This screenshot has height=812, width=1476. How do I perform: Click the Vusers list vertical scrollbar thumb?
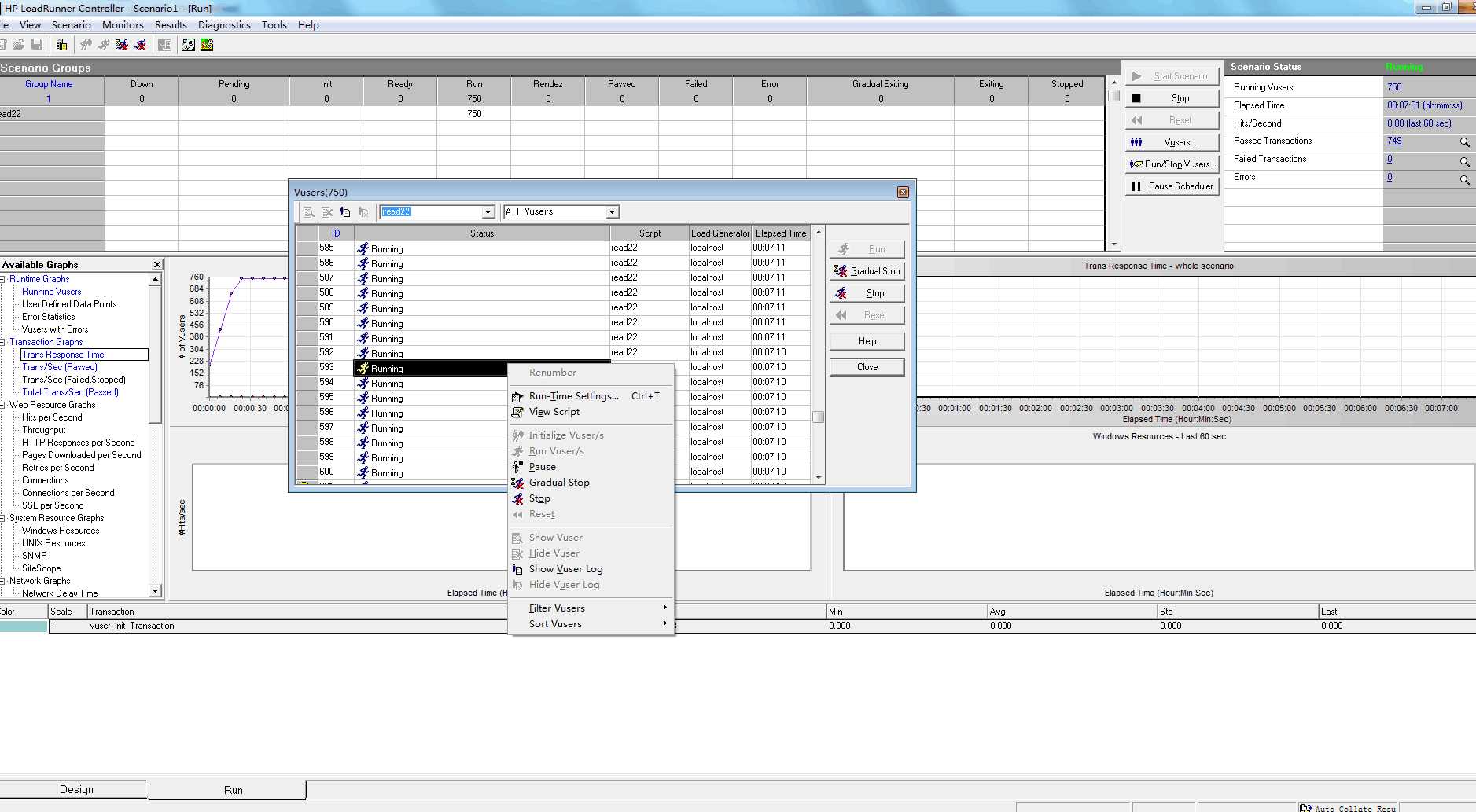pos(818,417)
